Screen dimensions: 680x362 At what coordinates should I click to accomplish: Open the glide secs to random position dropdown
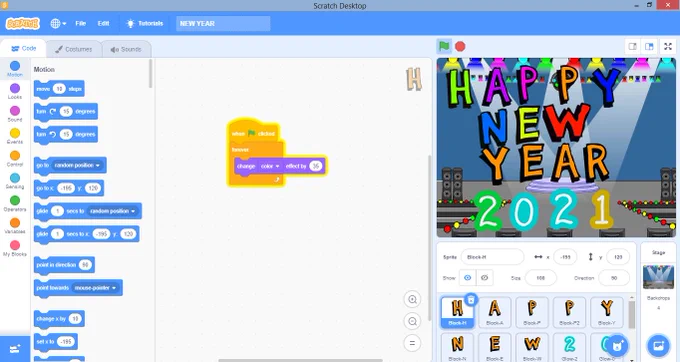(x=112, y=211)
